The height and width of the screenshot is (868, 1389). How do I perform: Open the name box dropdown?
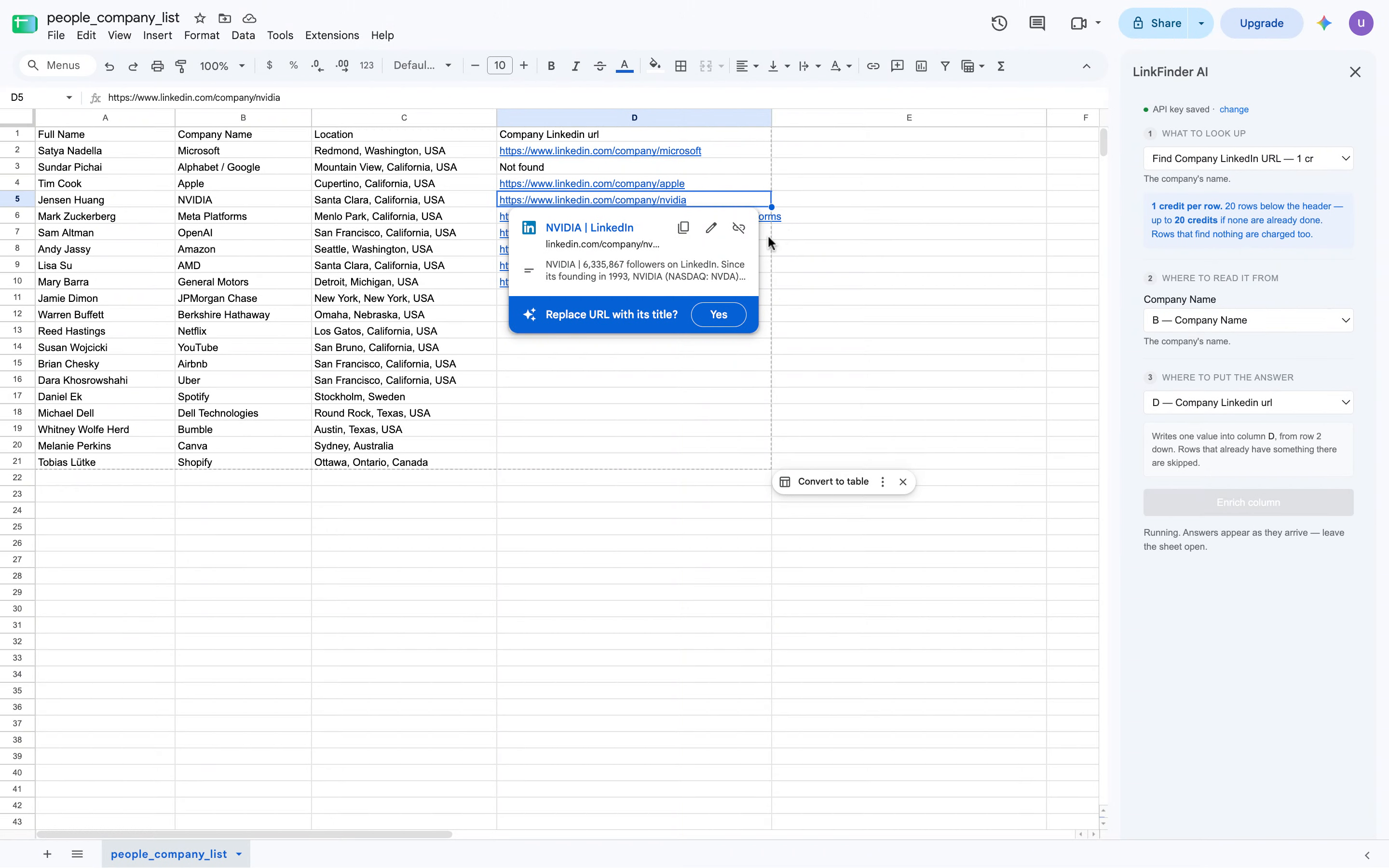(69, 97)
